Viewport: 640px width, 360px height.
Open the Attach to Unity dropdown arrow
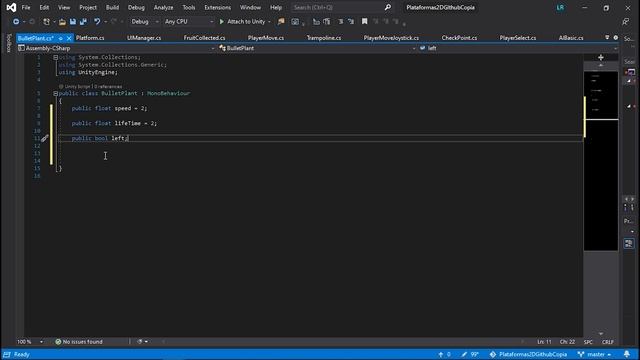coord(269,22)
